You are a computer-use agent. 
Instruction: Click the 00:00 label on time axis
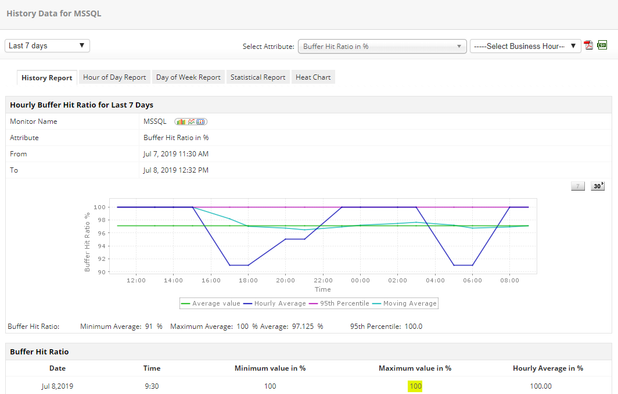point(360,281)
